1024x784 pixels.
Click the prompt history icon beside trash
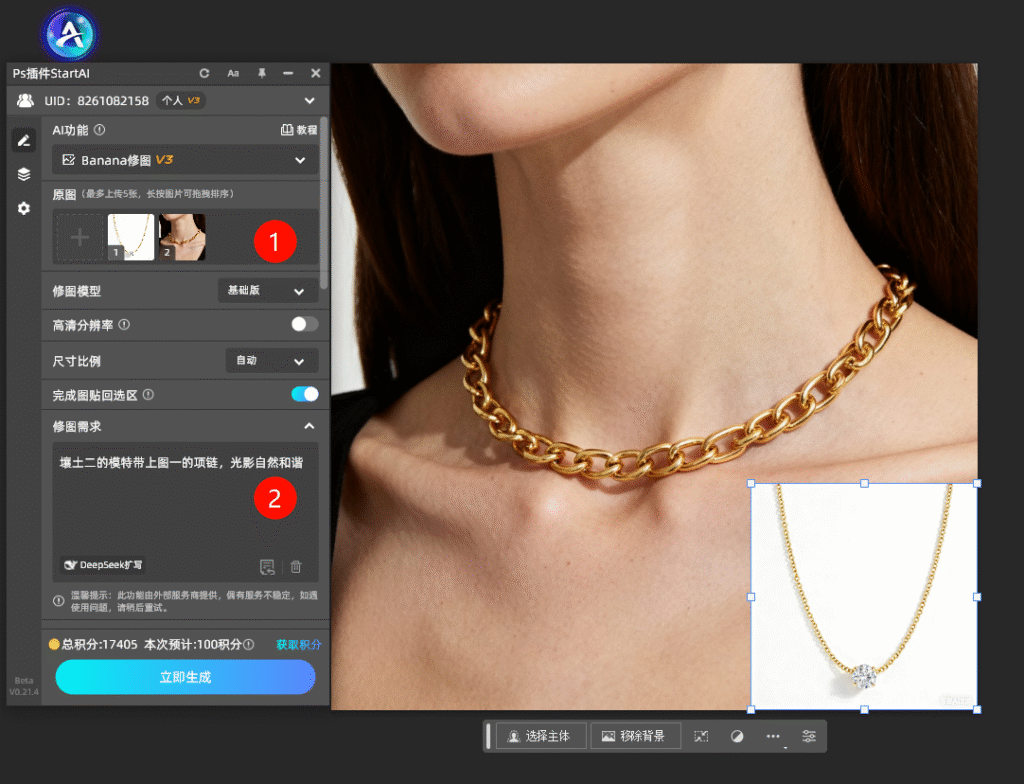267,567
